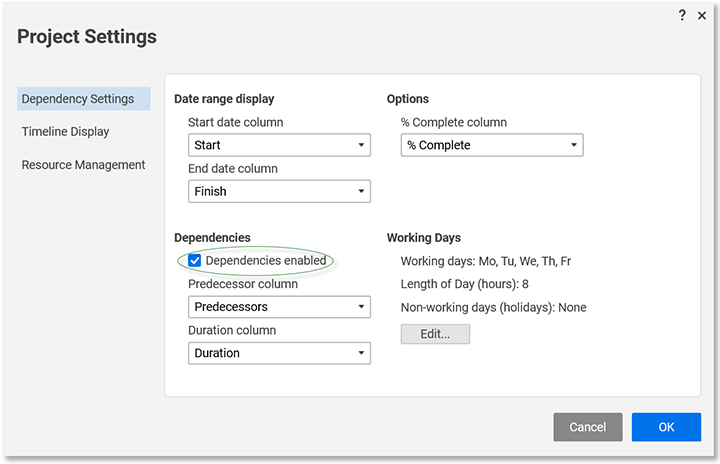Click the Edit... working days button
The image size is (720, 464).
[x=435, y=334]
